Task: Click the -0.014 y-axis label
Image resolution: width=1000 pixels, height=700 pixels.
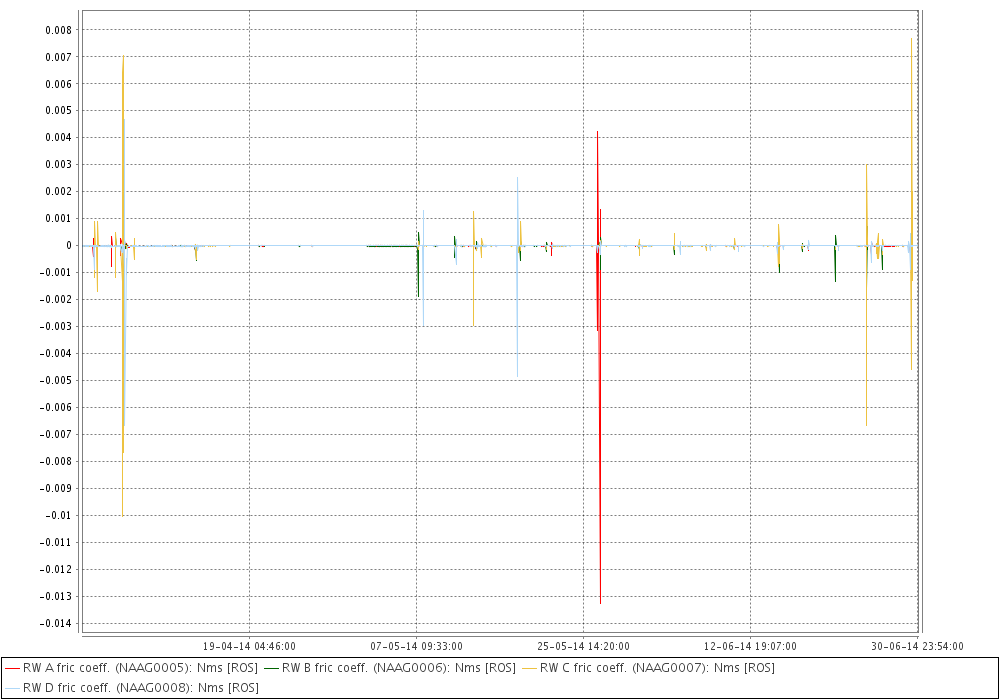Action: [x=56, y=623]
